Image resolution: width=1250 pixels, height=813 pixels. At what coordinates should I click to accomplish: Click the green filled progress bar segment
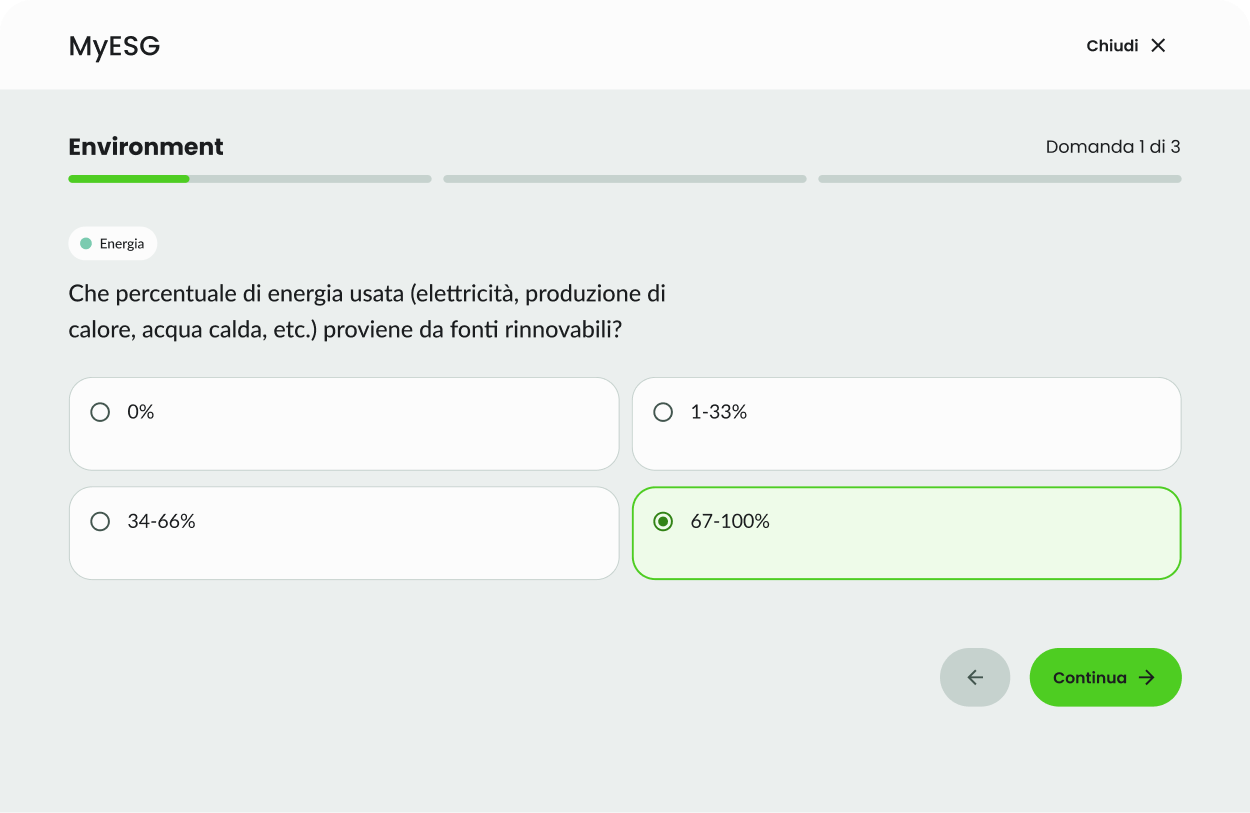click(128, 178)
